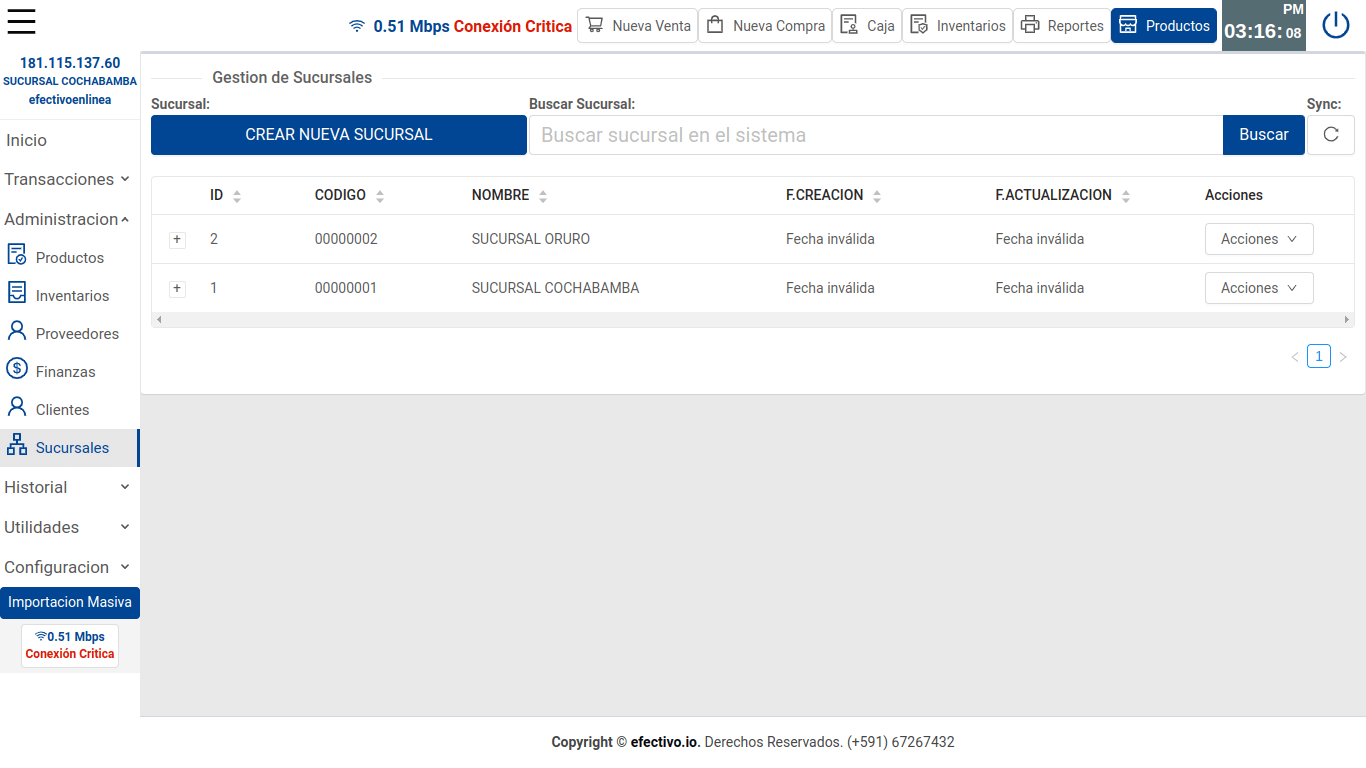This screenshot has width=1366, height=768.
Task: Expand the Transacciones menu
Action: [70, 179]
